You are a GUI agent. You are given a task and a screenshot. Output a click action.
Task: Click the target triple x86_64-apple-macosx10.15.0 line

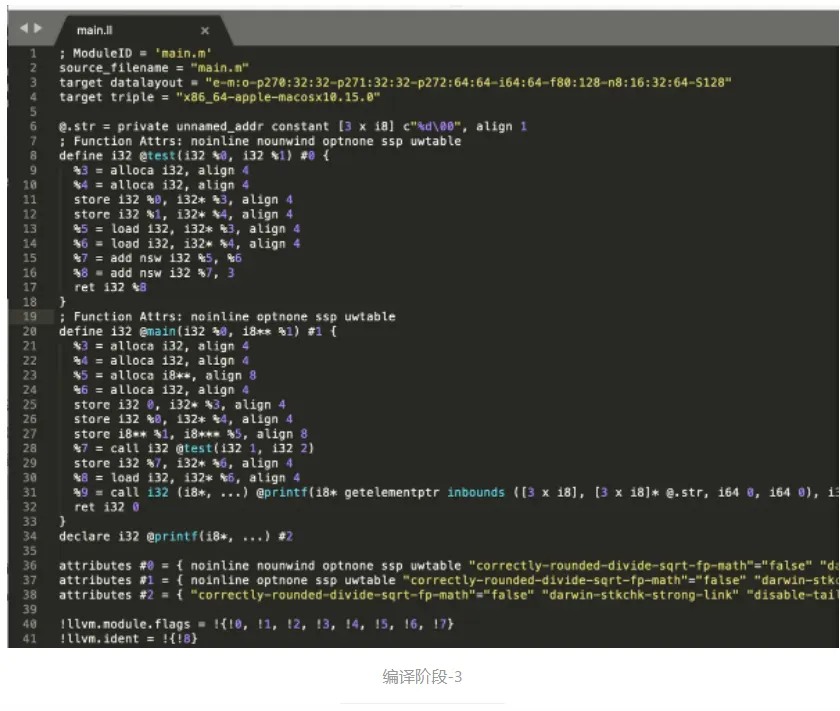coord(220,97)
